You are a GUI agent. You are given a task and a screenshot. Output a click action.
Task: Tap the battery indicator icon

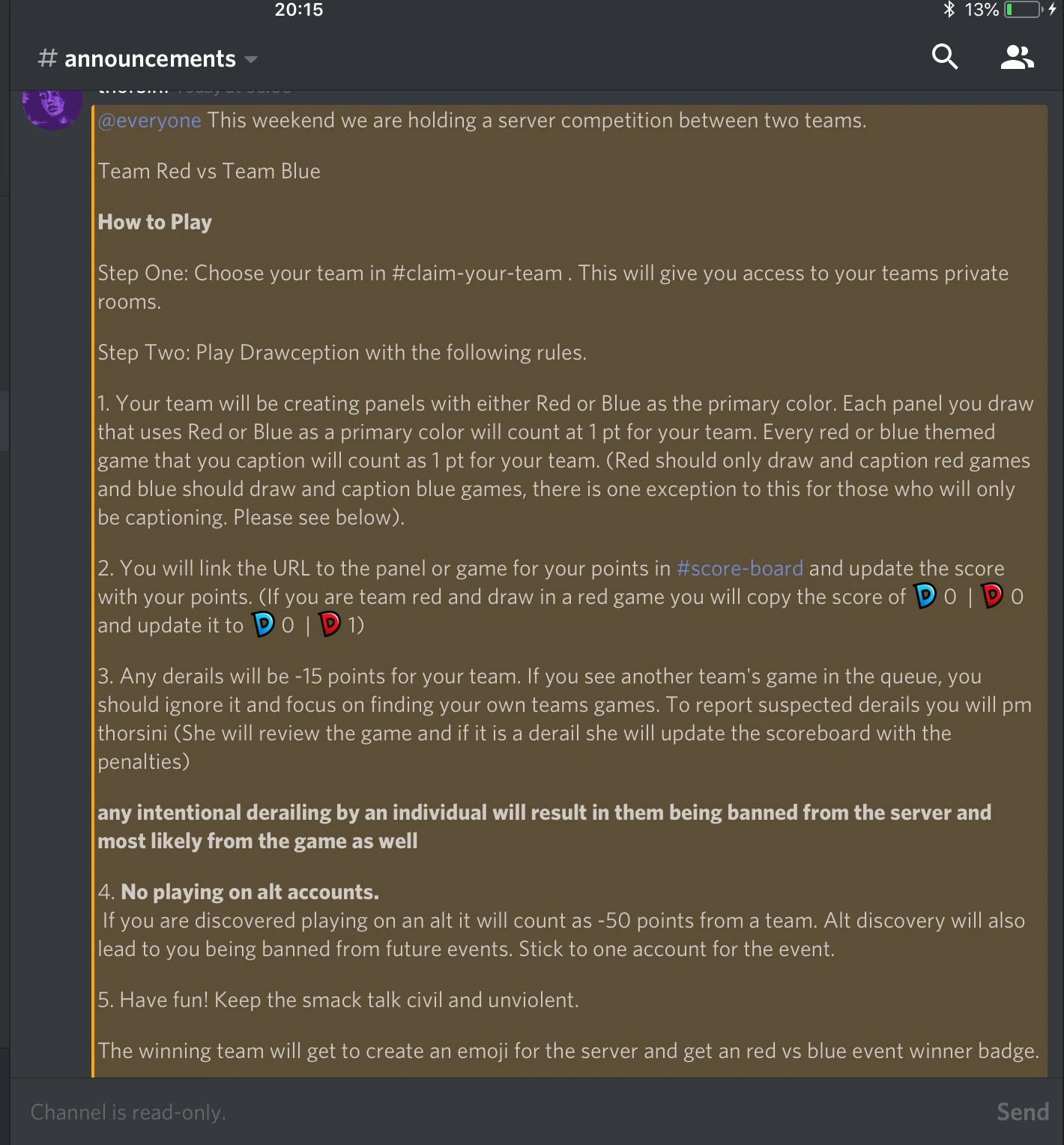pos(1024,10)
